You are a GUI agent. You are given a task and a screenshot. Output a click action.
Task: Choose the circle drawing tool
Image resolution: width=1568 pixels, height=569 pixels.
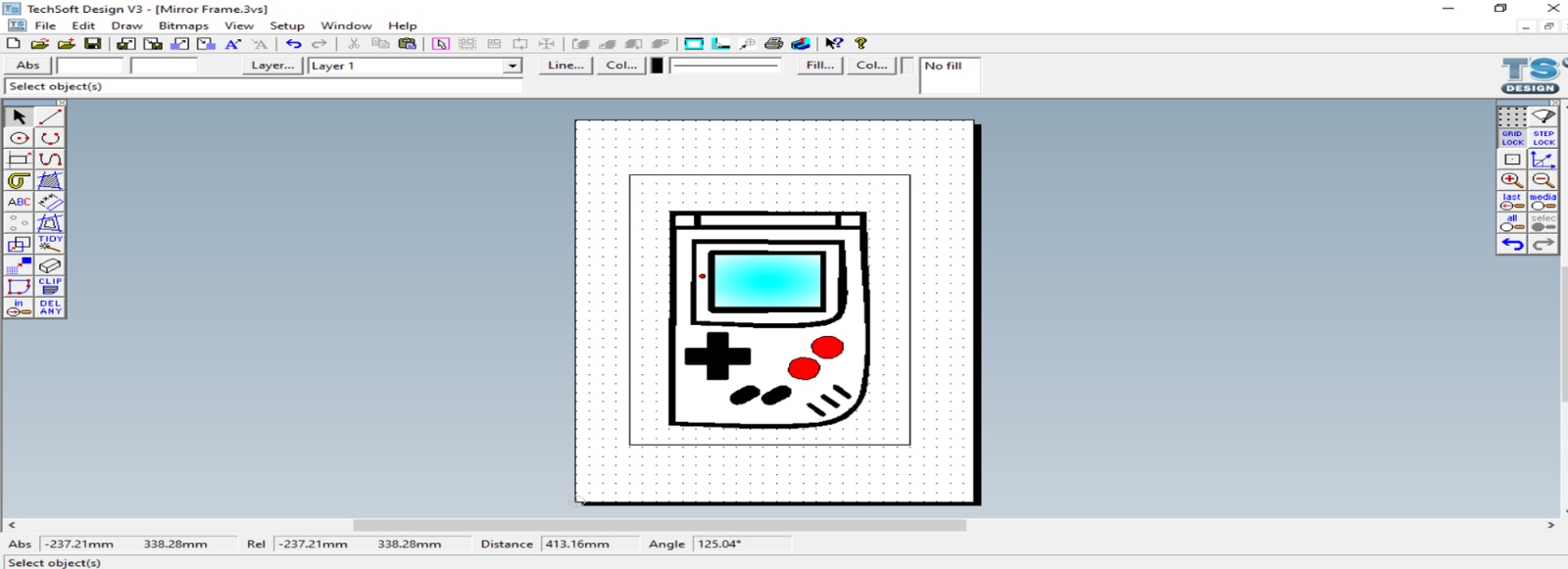19,138
